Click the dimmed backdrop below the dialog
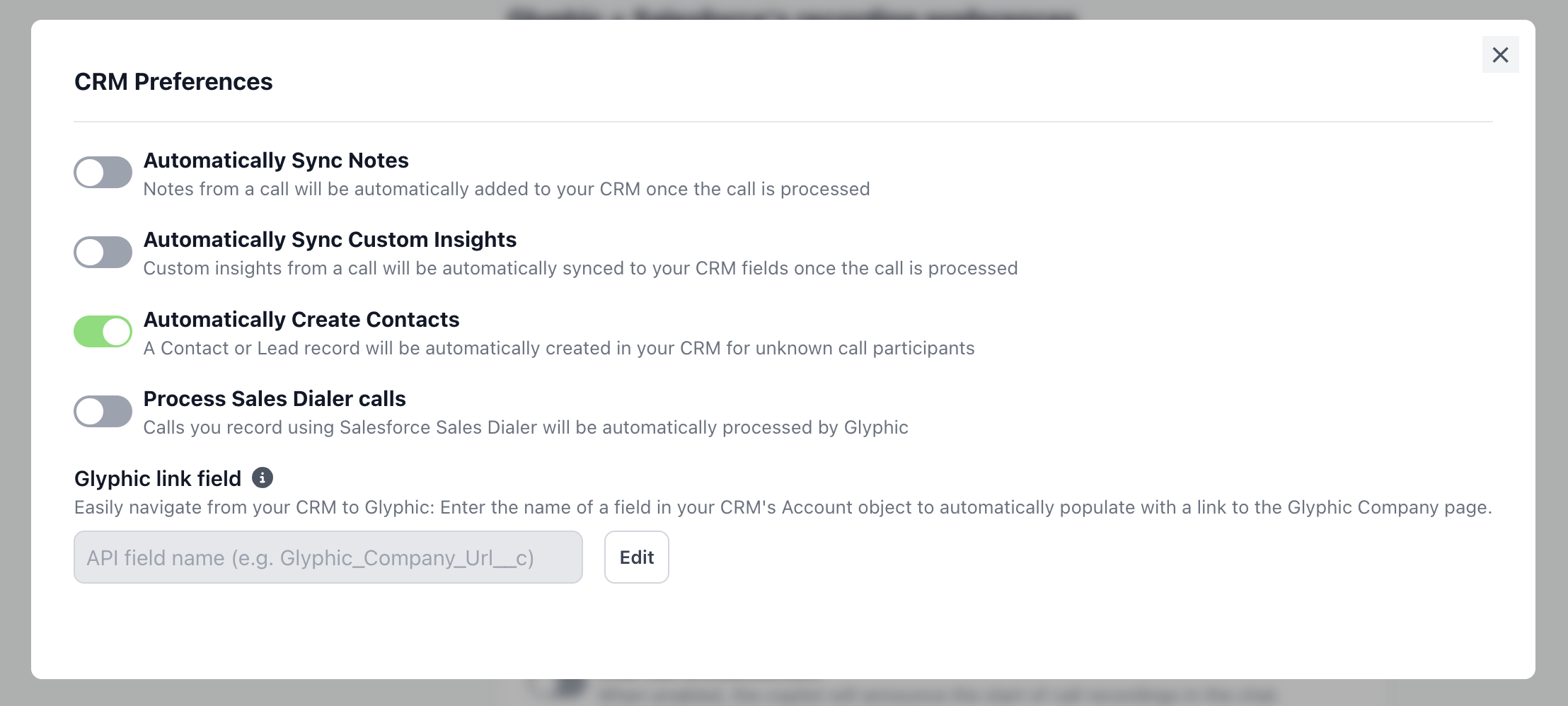 coord(778,695)
